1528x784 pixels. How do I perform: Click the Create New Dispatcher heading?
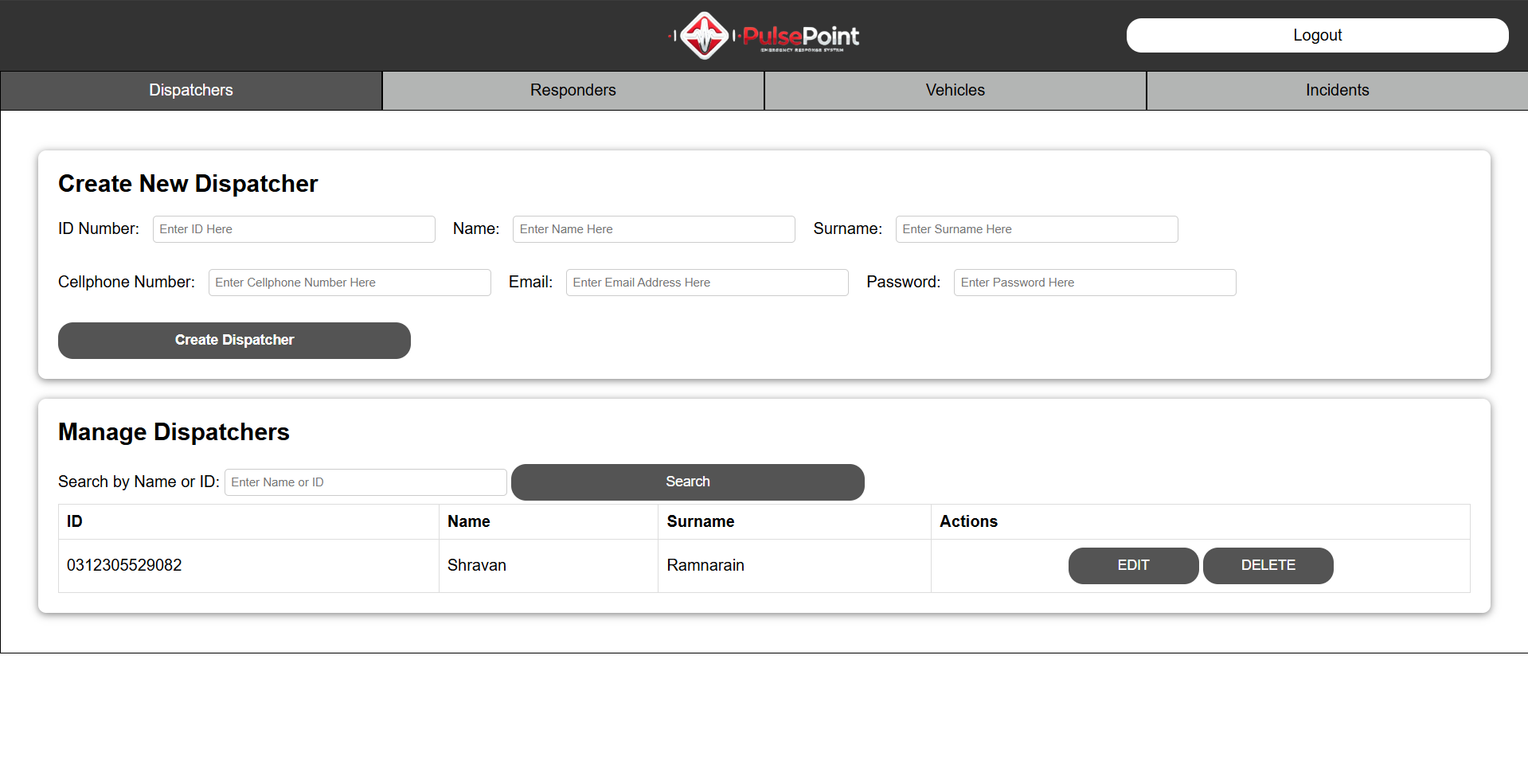tap(188, 184)
